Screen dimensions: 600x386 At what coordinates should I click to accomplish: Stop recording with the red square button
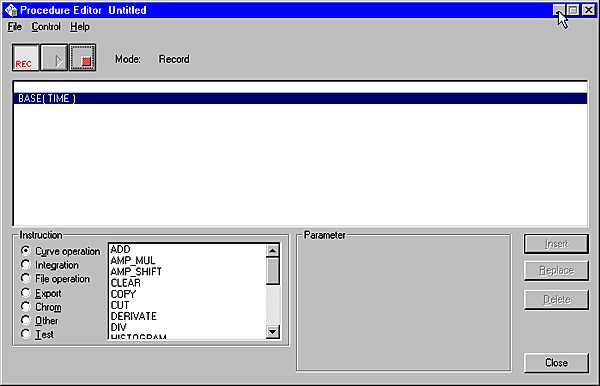click(x=83, y=58)
